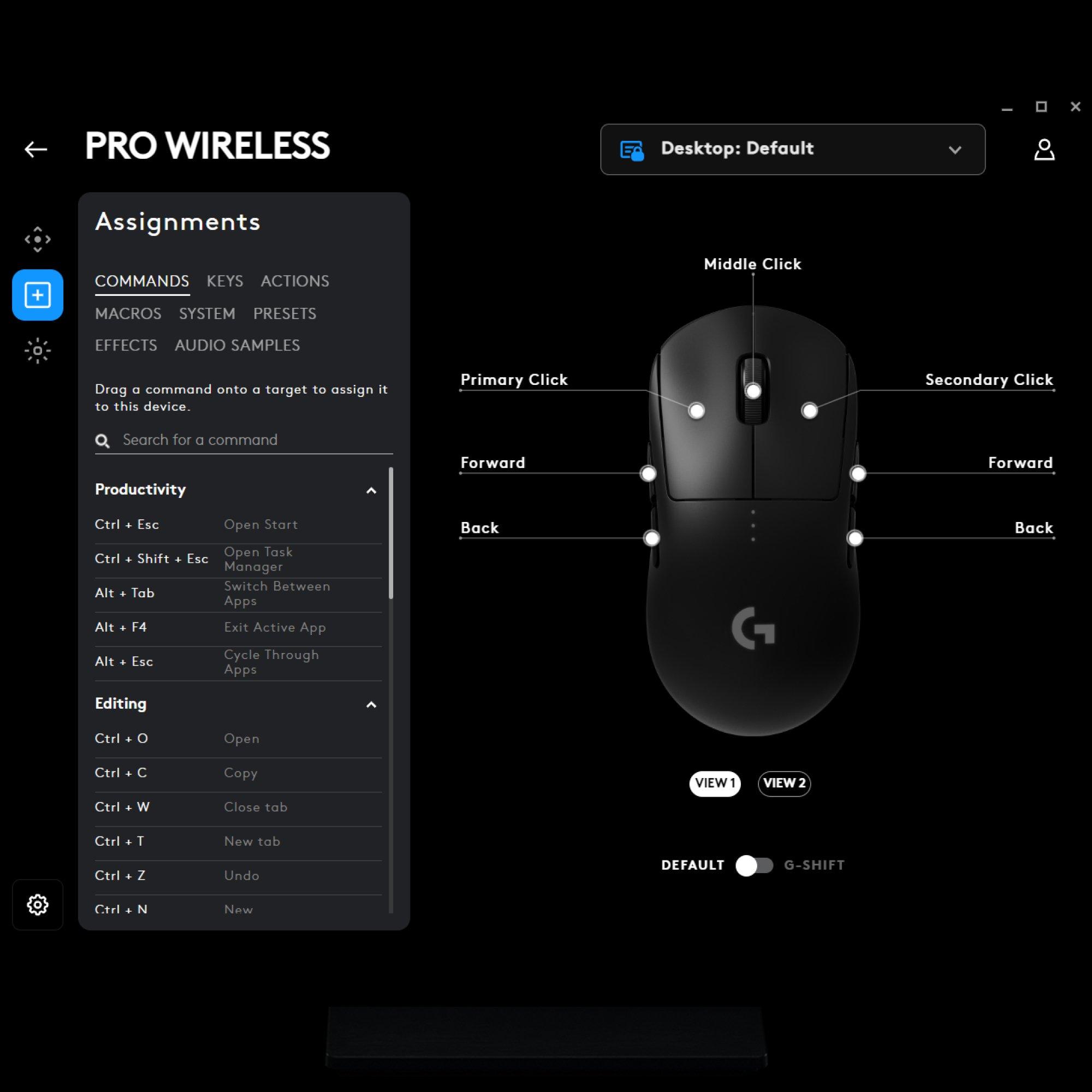
Task: Select the back navigation arrow icon
Action: [x=36, y=148]
